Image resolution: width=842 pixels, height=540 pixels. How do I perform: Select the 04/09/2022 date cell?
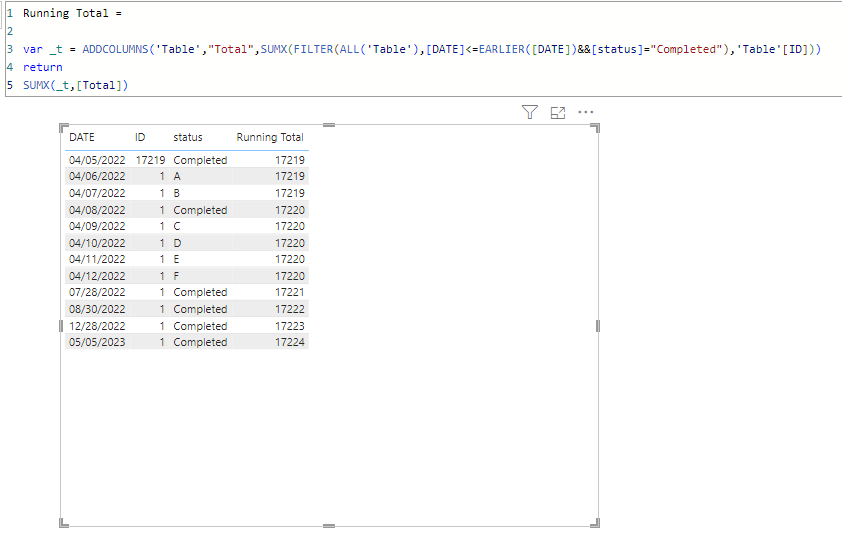pos(97,226)
